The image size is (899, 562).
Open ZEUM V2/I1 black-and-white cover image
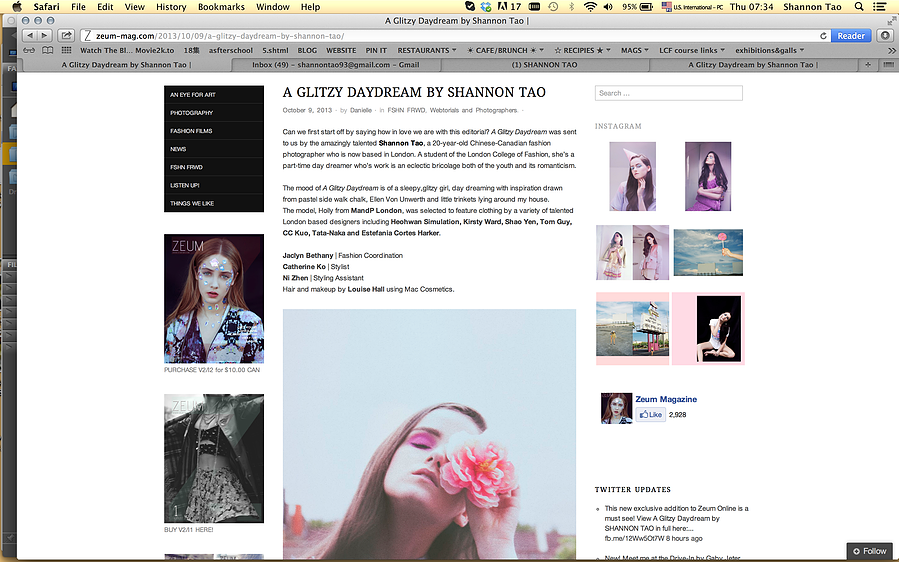pyautogui.click(x=214, y=458)
